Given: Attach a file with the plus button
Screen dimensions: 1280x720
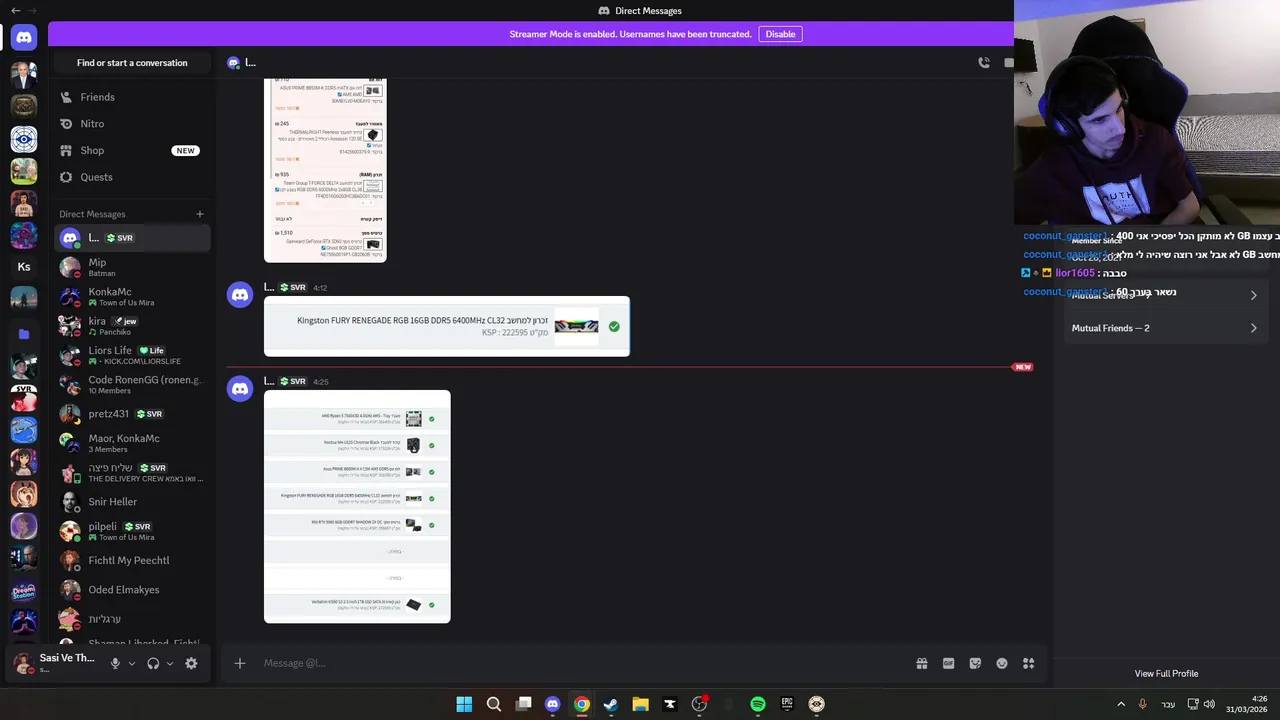Looking at the screenshot, I should click(x=240, y=663).
